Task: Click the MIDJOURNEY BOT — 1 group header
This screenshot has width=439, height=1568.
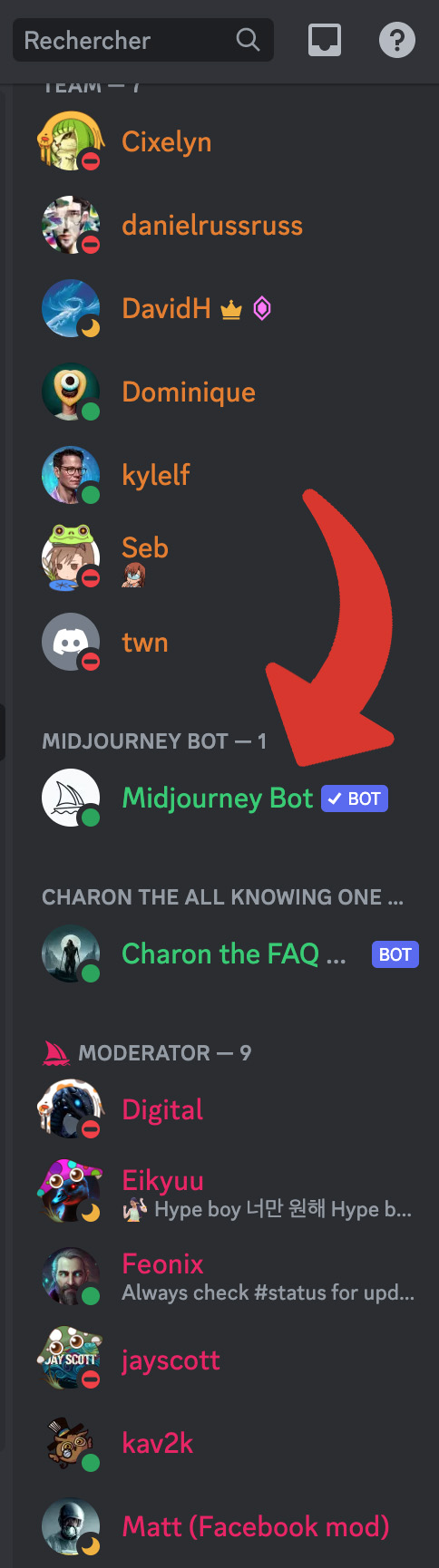Action: (154, 741)
